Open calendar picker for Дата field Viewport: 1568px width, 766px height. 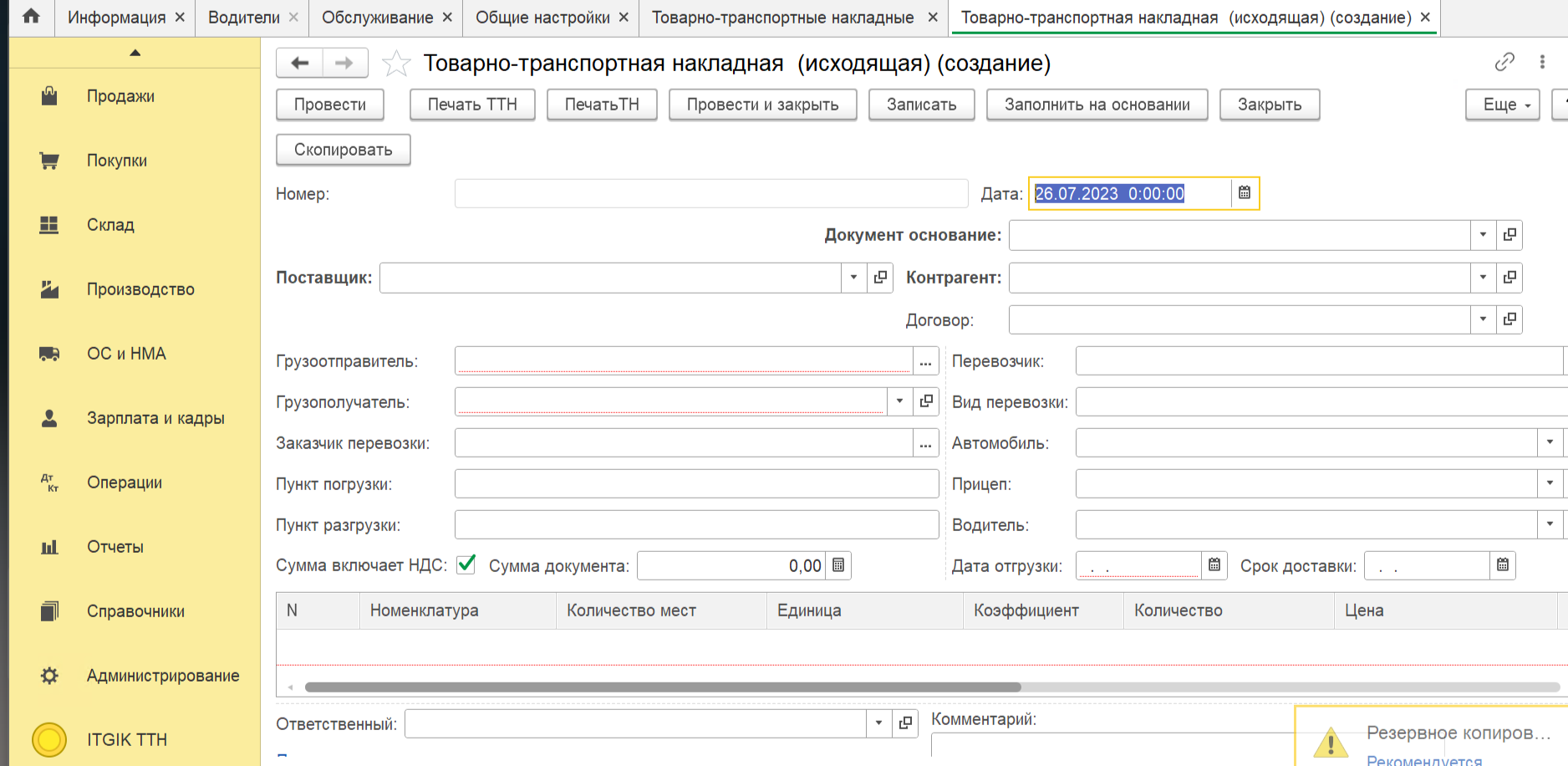pos(1244,193)
